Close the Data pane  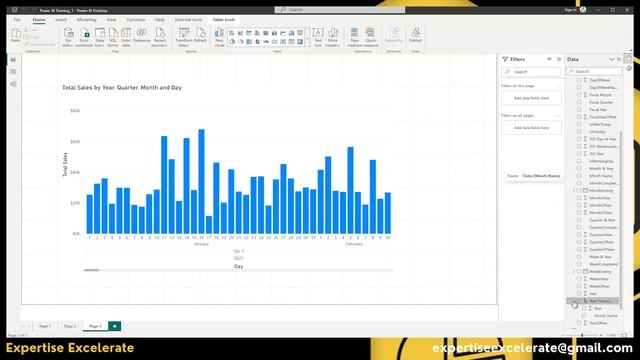coord(619,60)
